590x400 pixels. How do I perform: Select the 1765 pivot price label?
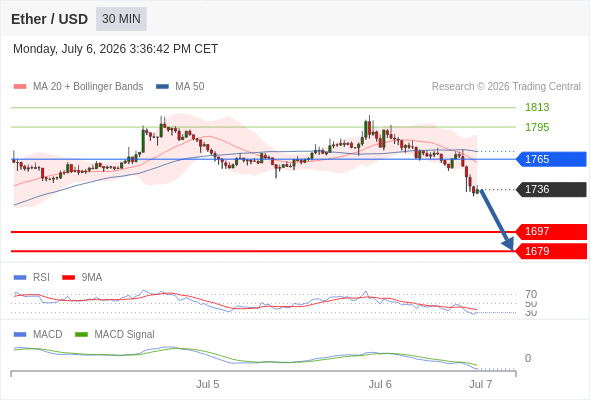pos(551,159)
